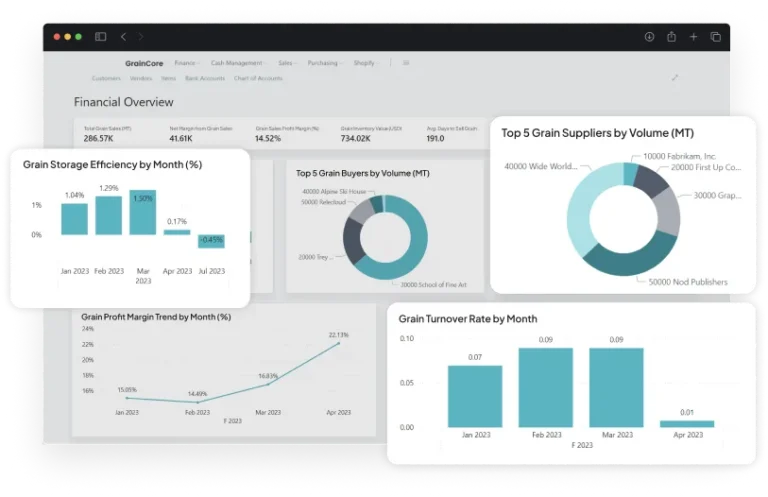Show the tab overview icon
Screen dimensions: 768x497
tap(716, 37)
